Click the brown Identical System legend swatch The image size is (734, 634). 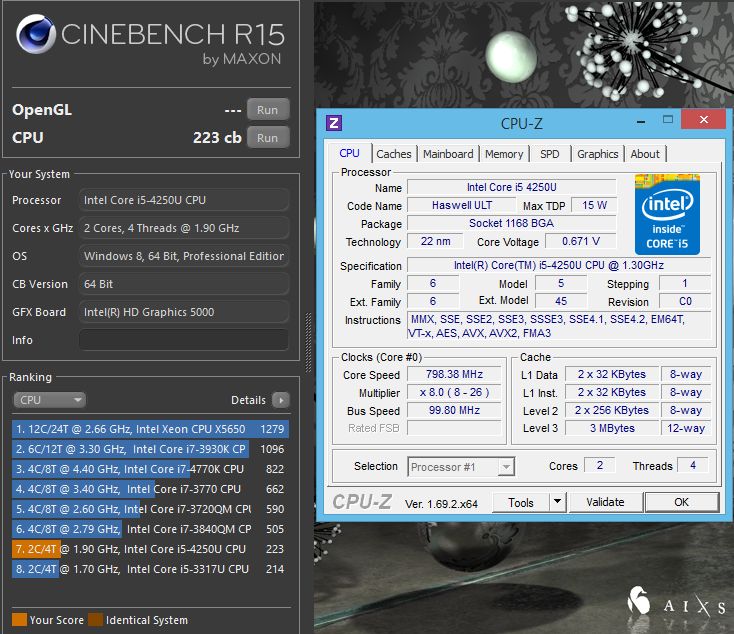[95, 619]
